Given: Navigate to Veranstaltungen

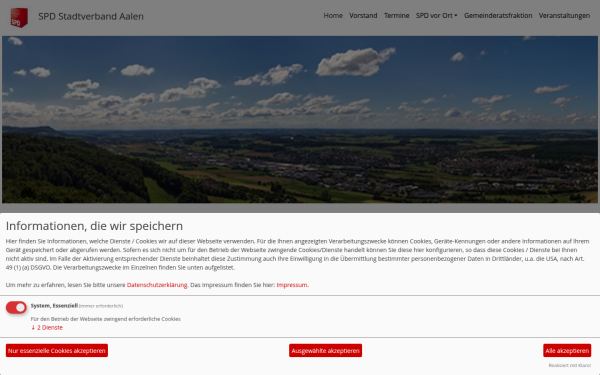Looking at the screenshot, I should pyautogui.click(x=564, y=16).
